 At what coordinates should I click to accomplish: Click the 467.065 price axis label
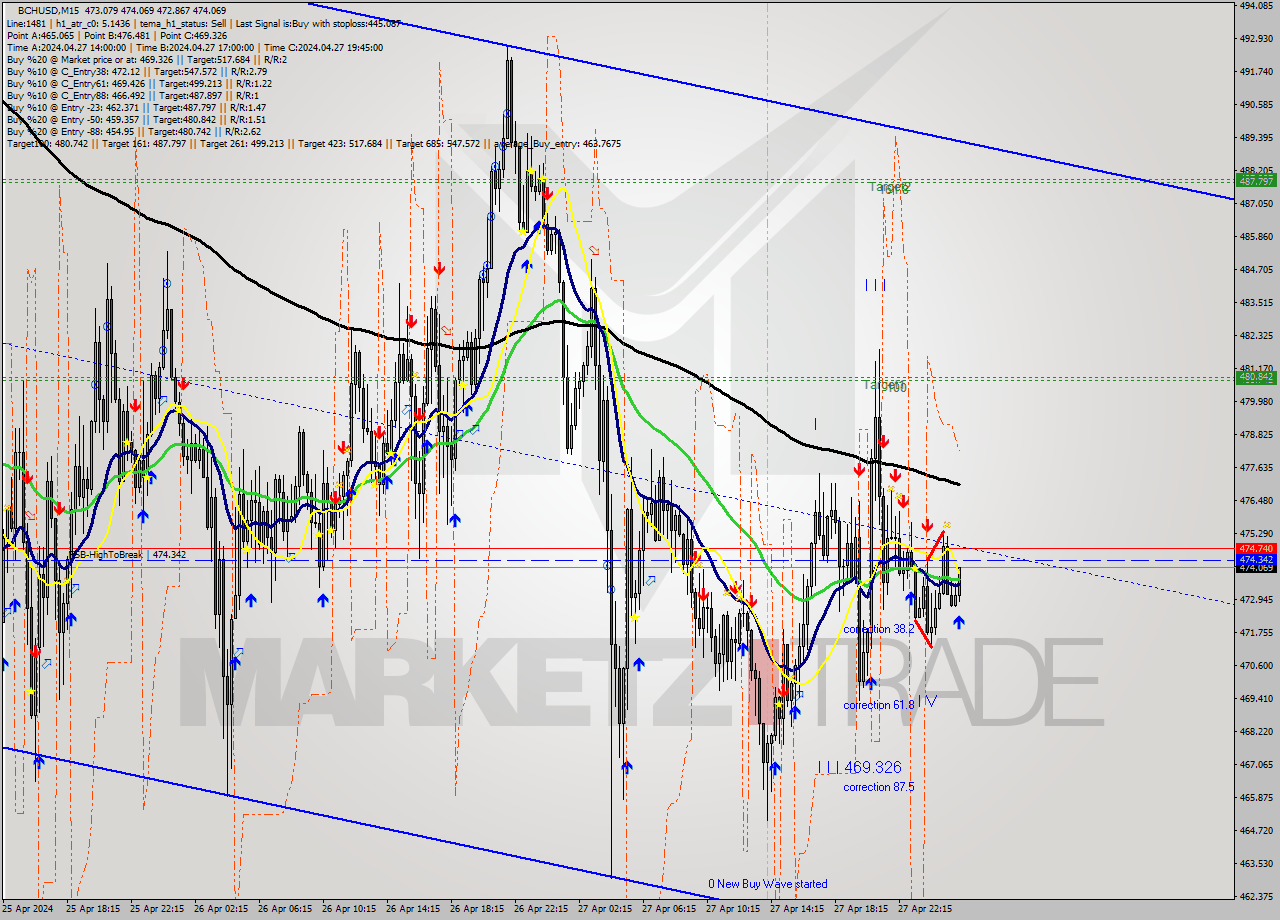pos(1256,765)
